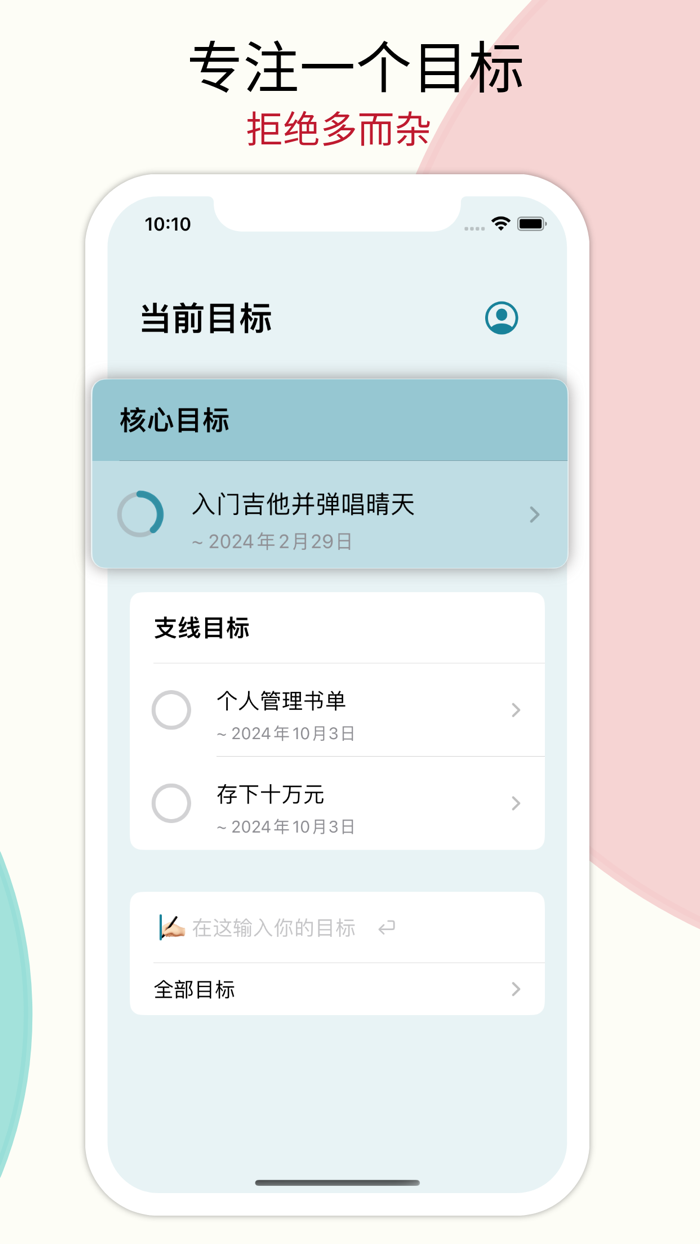Expand the 存下十万元 goal
The height and width of the screenshot is (1244, 700).
click(515, 803)
